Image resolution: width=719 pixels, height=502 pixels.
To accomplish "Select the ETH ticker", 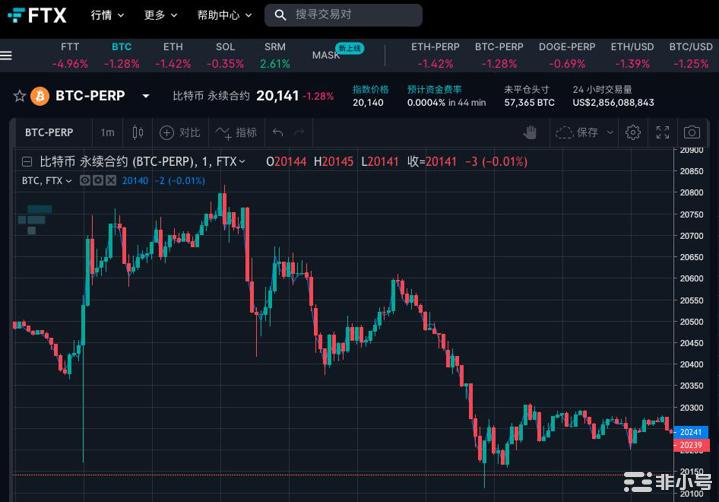I will pyautogui.click(x=173, y=55).
